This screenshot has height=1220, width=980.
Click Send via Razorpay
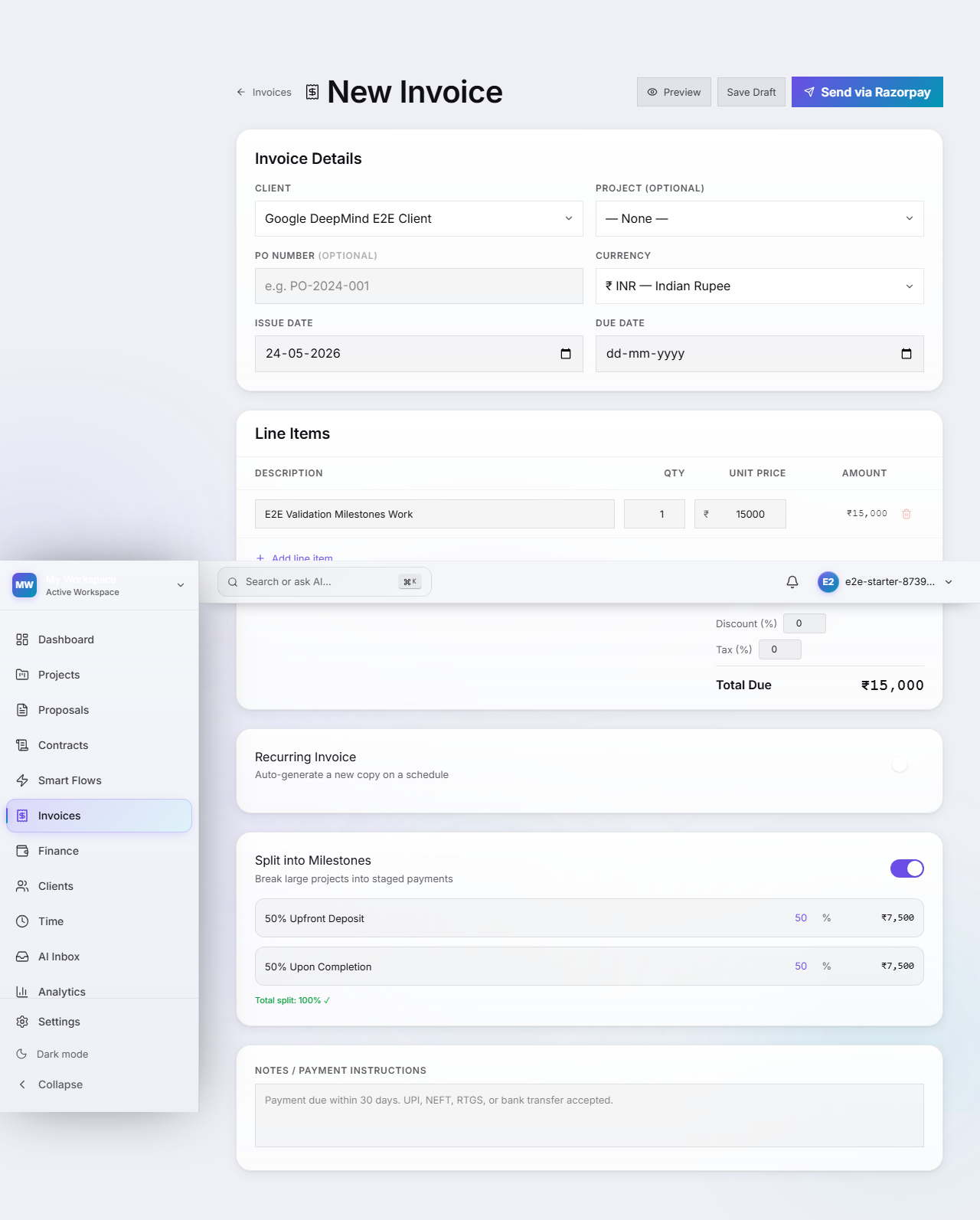(x=867, y=92)
